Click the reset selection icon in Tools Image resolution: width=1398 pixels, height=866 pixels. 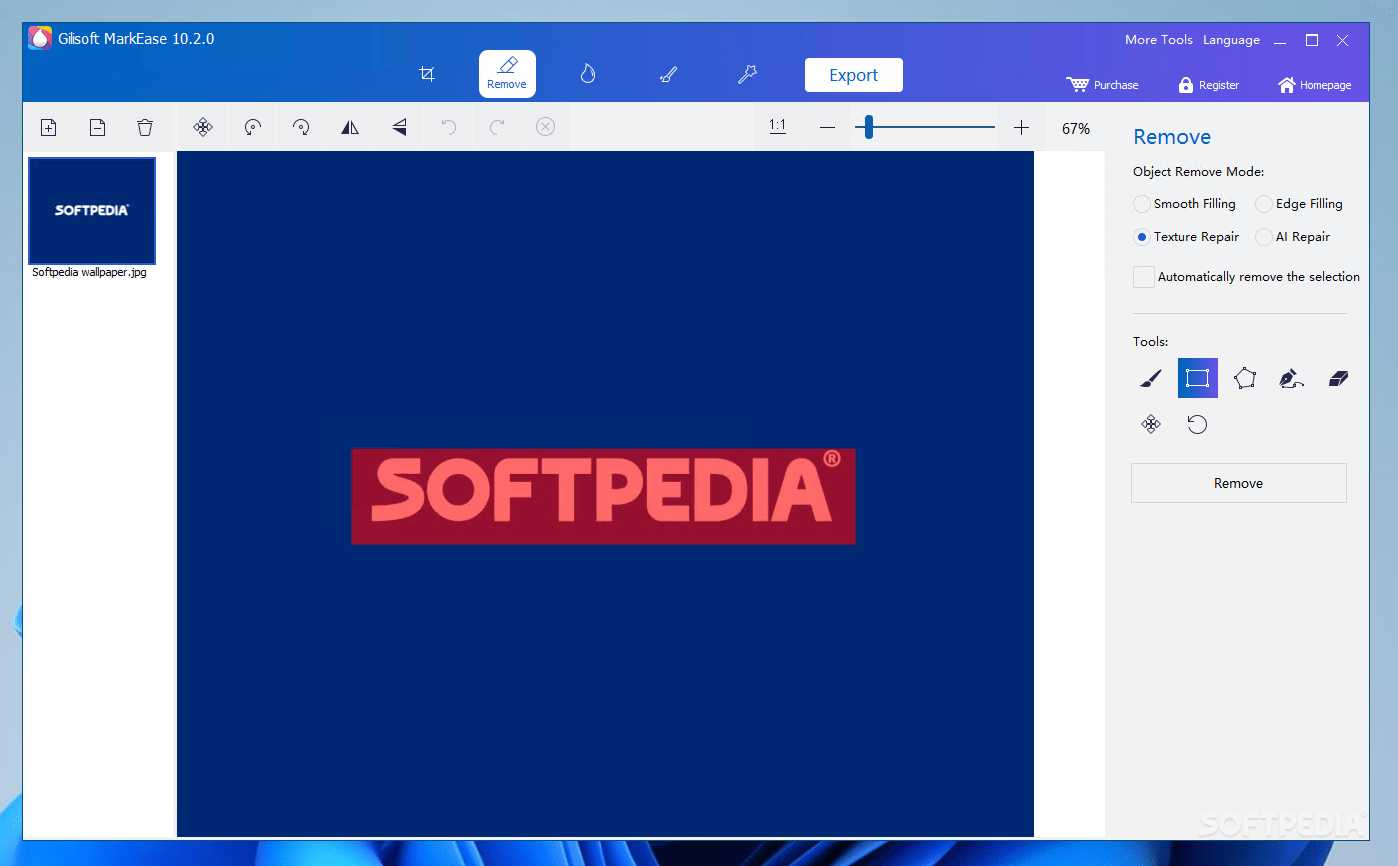1198,424
